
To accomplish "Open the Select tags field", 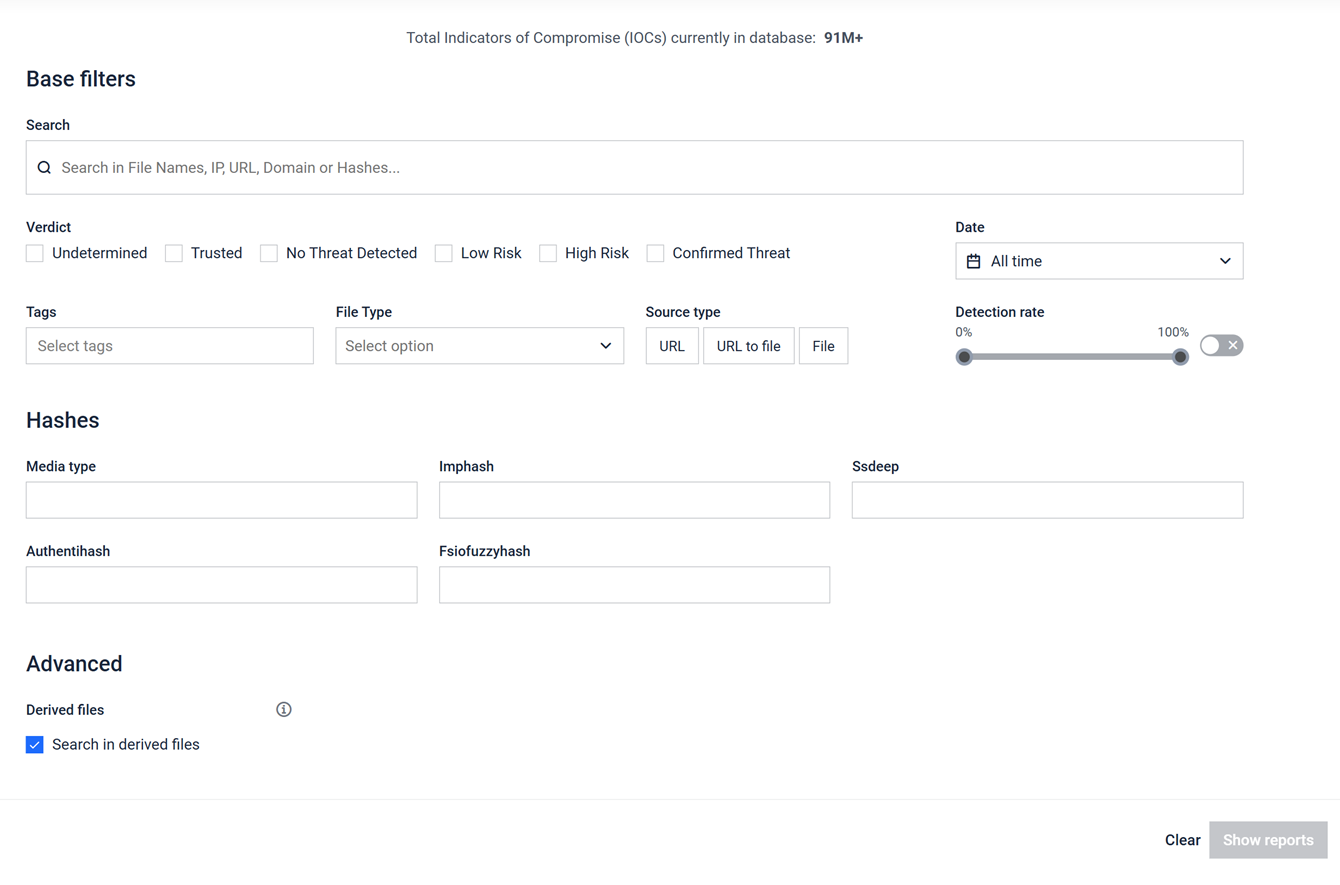I will [x=170, y=346].
